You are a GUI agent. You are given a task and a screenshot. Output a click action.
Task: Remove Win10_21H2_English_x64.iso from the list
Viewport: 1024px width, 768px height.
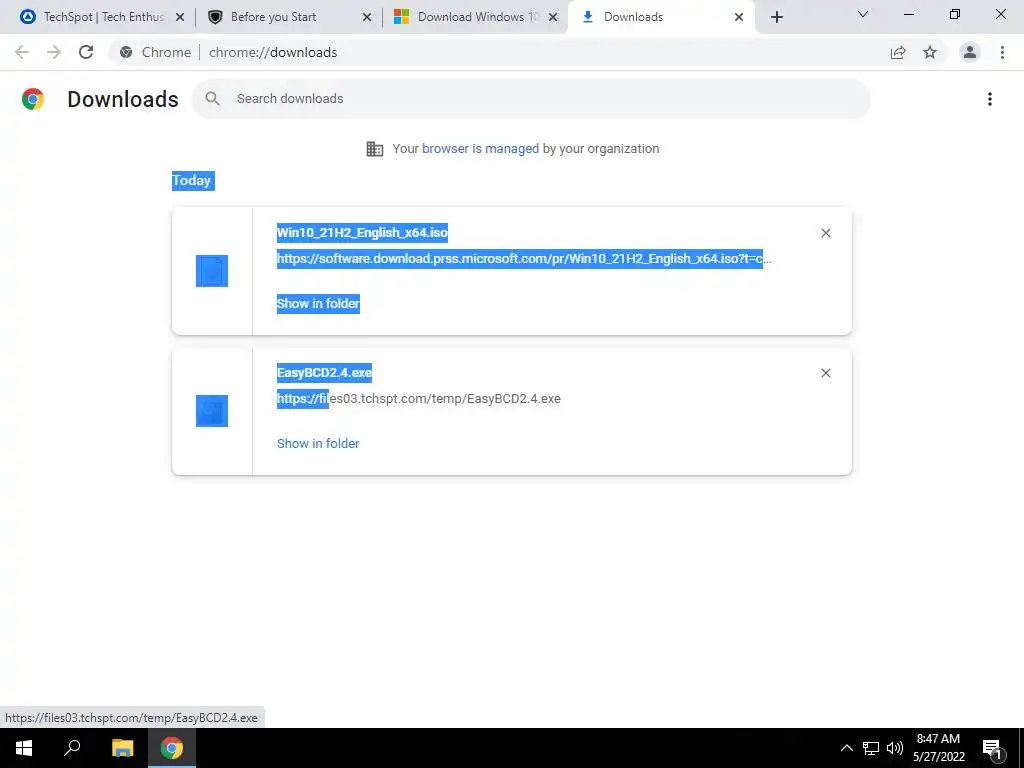825,233
